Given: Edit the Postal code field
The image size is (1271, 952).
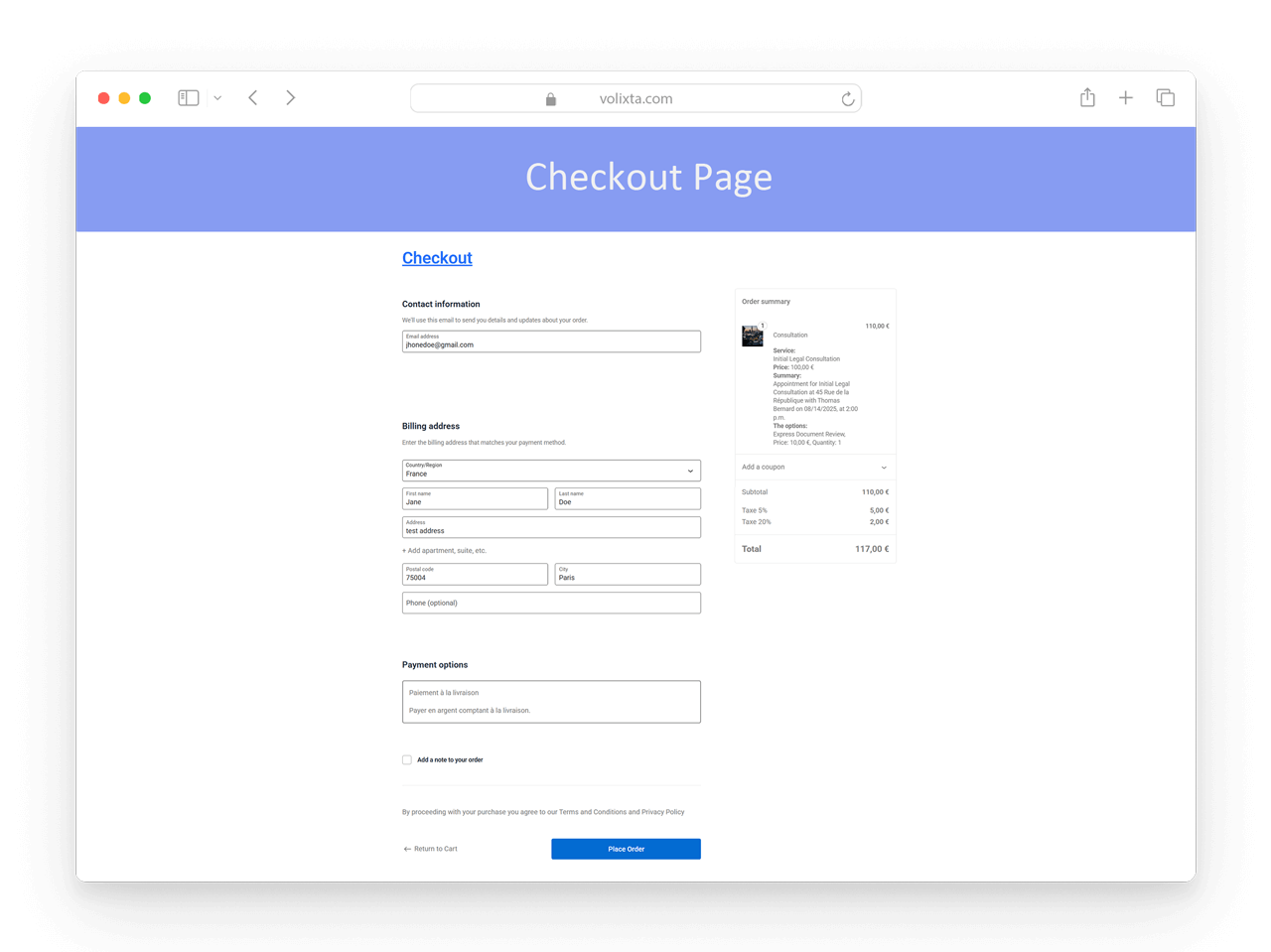Looking at the screenshot, I should point(475,574).
